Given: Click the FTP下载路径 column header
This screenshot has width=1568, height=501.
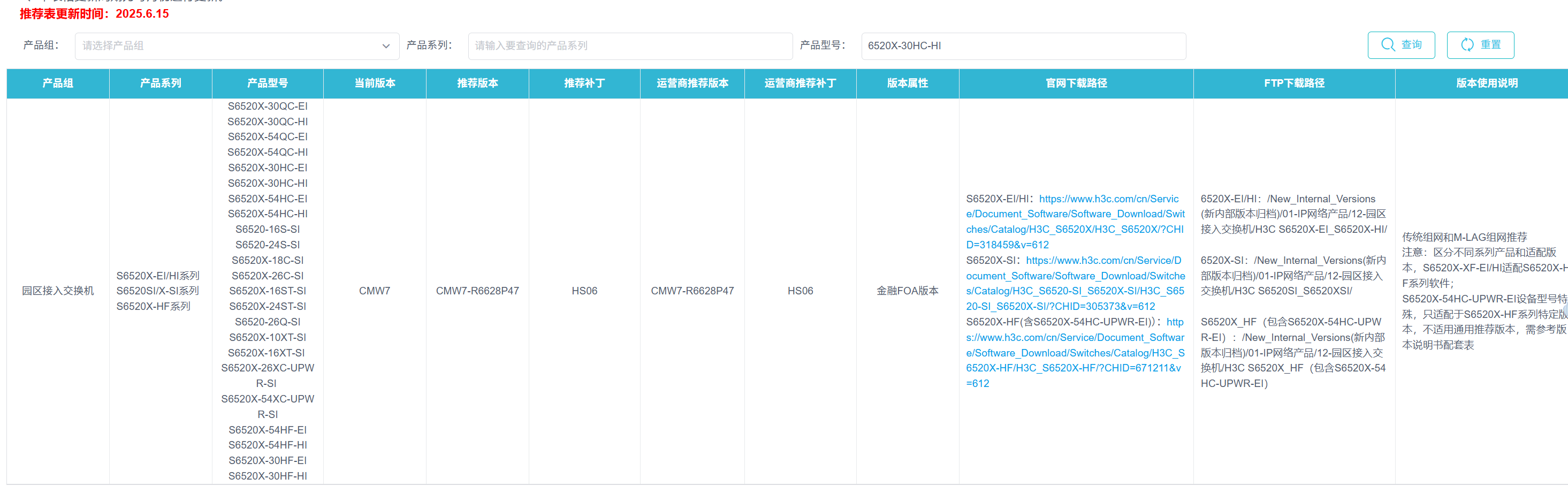Looking at the screenshot, I should (1294, 83).
